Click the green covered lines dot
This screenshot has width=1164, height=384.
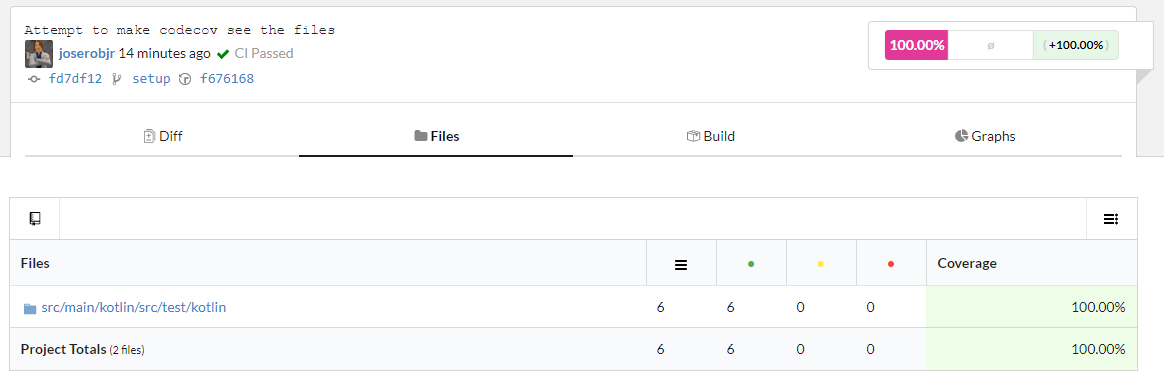click(751, 264)
